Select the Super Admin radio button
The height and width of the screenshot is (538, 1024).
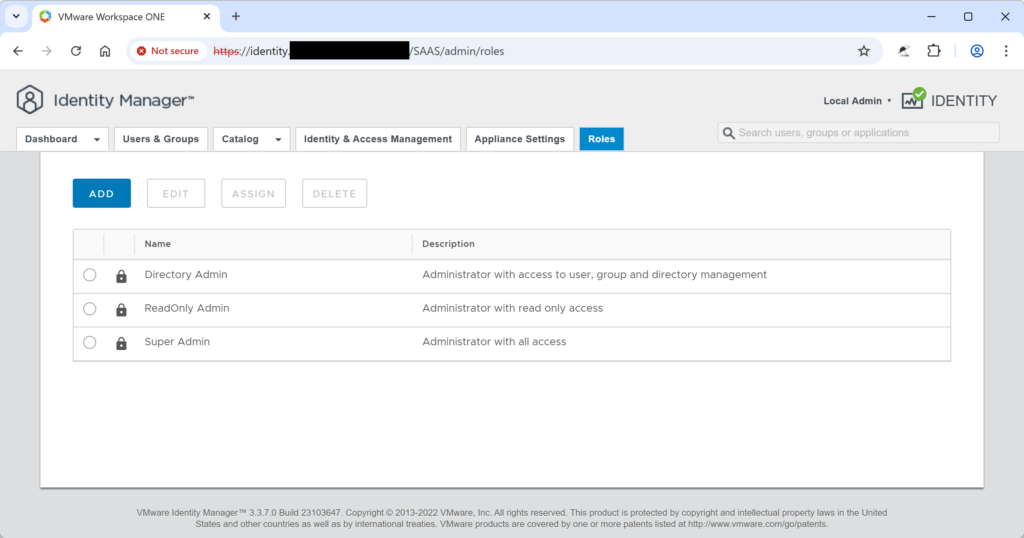(90, 342)
